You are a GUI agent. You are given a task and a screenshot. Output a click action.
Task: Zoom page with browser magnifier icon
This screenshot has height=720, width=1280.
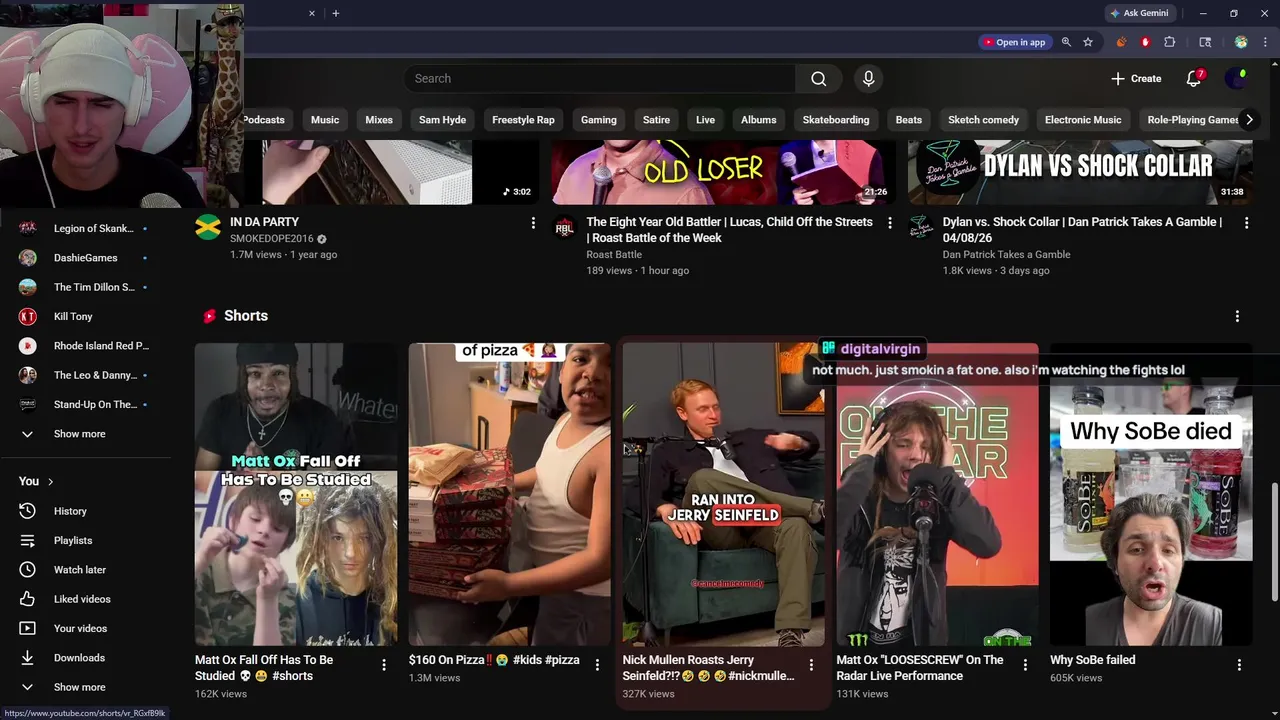pos(1066,42)
